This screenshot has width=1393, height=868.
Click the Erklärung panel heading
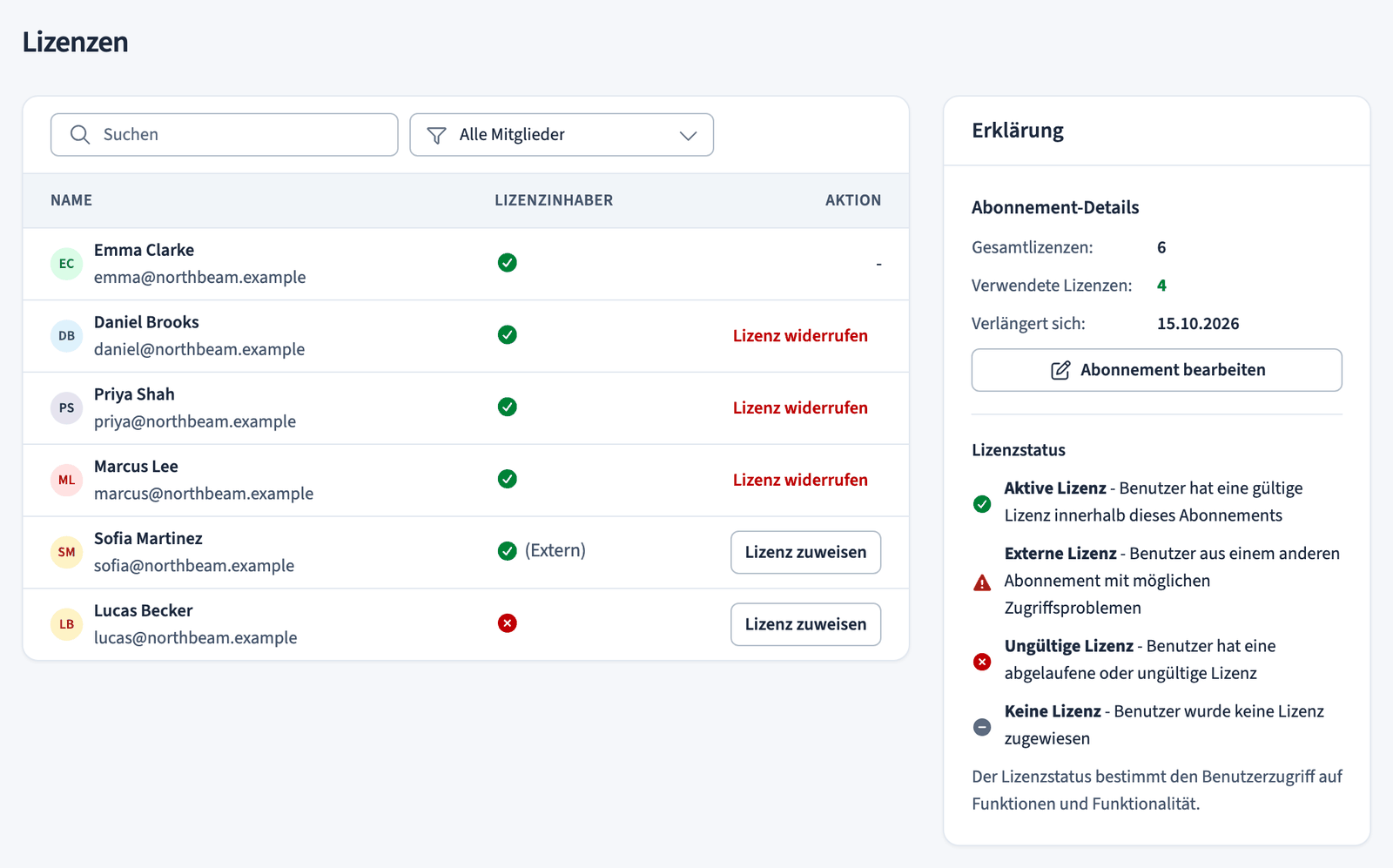click(x=1018, y=131)
